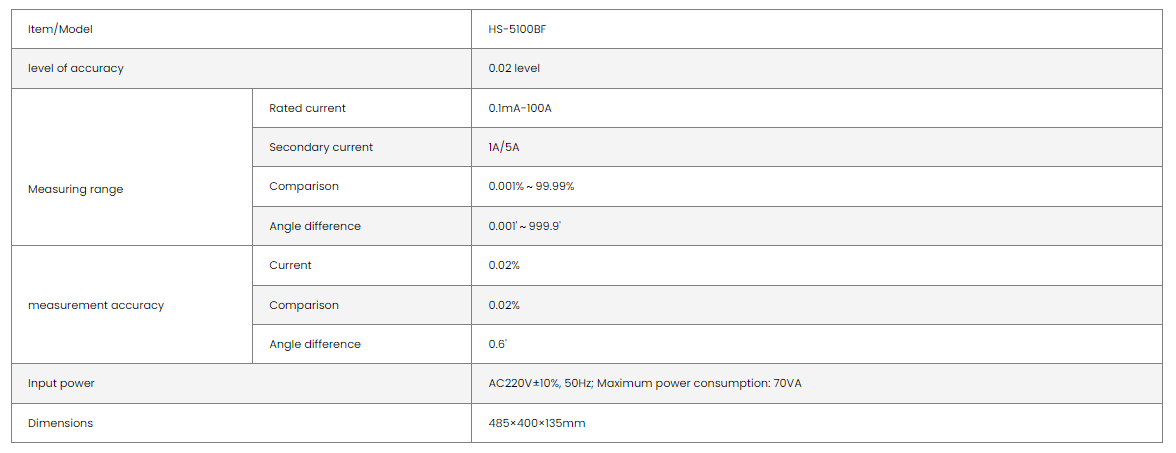
Task: Click Comparison under Measuring range
Action: click(304, 186)
